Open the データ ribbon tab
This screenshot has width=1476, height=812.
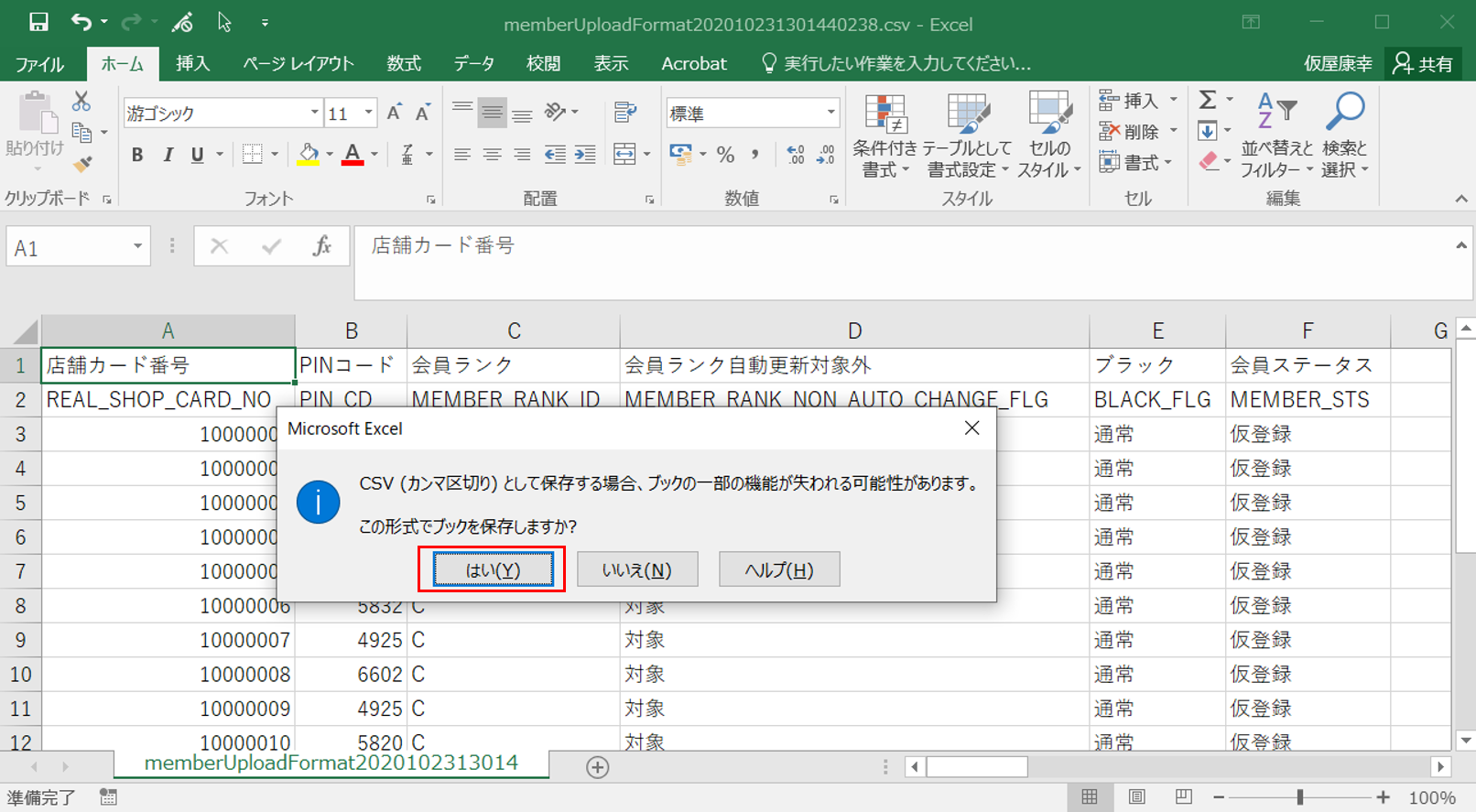tap(473, 63)
